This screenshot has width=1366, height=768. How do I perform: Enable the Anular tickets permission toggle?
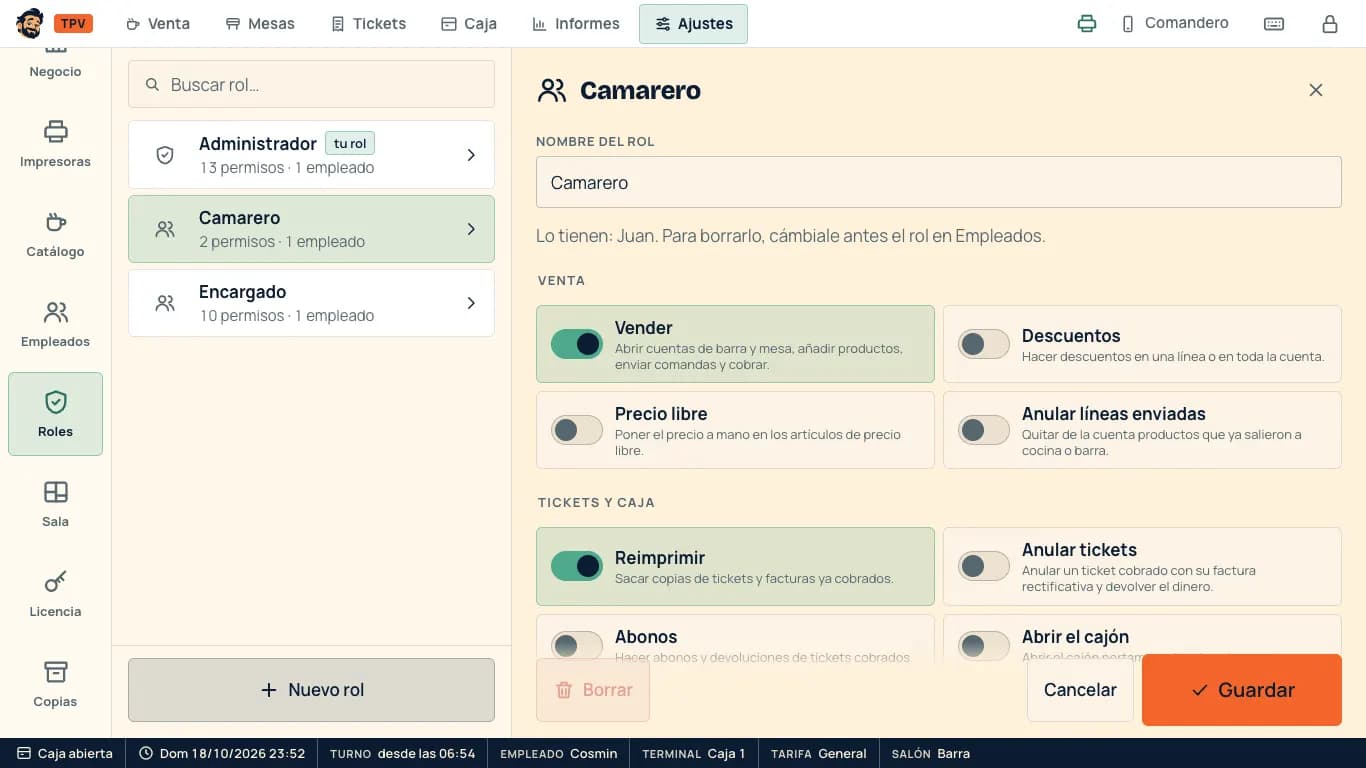tap(984, 566)
